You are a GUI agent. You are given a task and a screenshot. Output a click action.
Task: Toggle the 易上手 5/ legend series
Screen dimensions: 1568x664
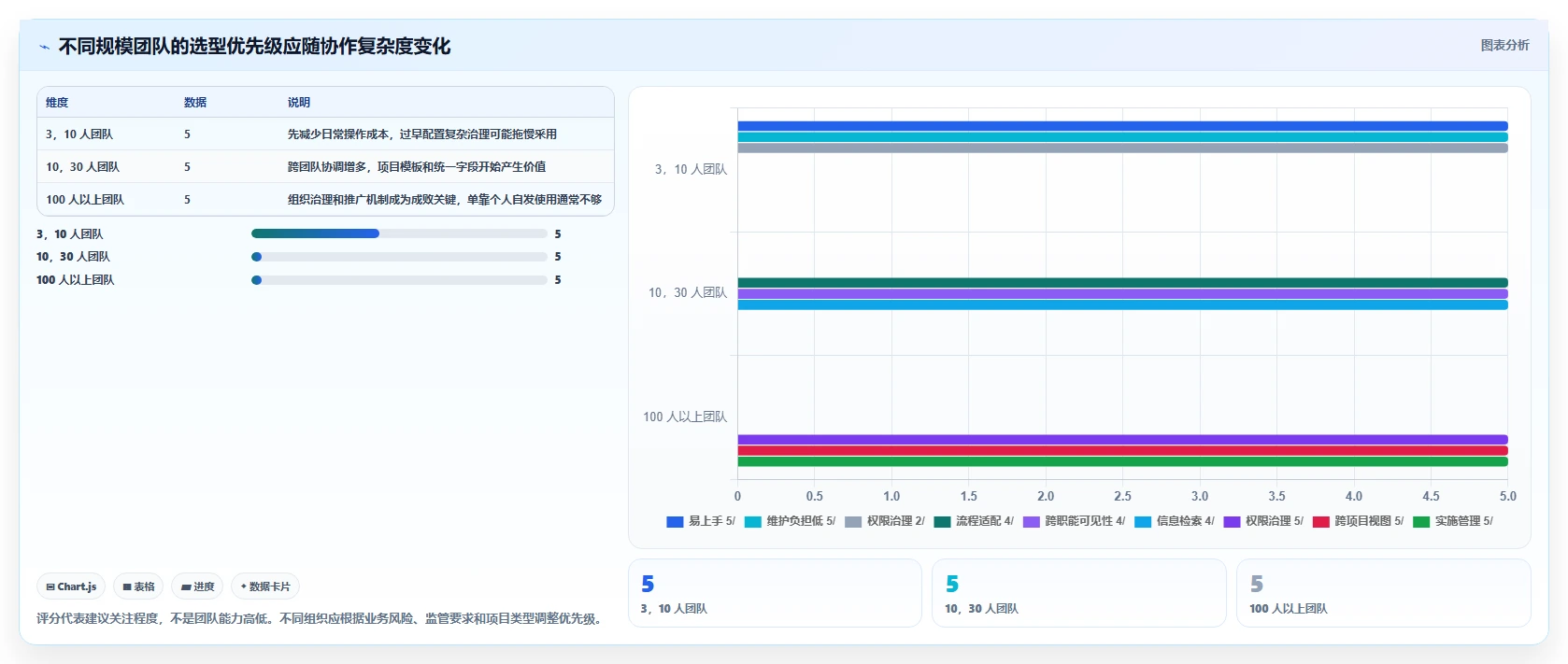701,521
